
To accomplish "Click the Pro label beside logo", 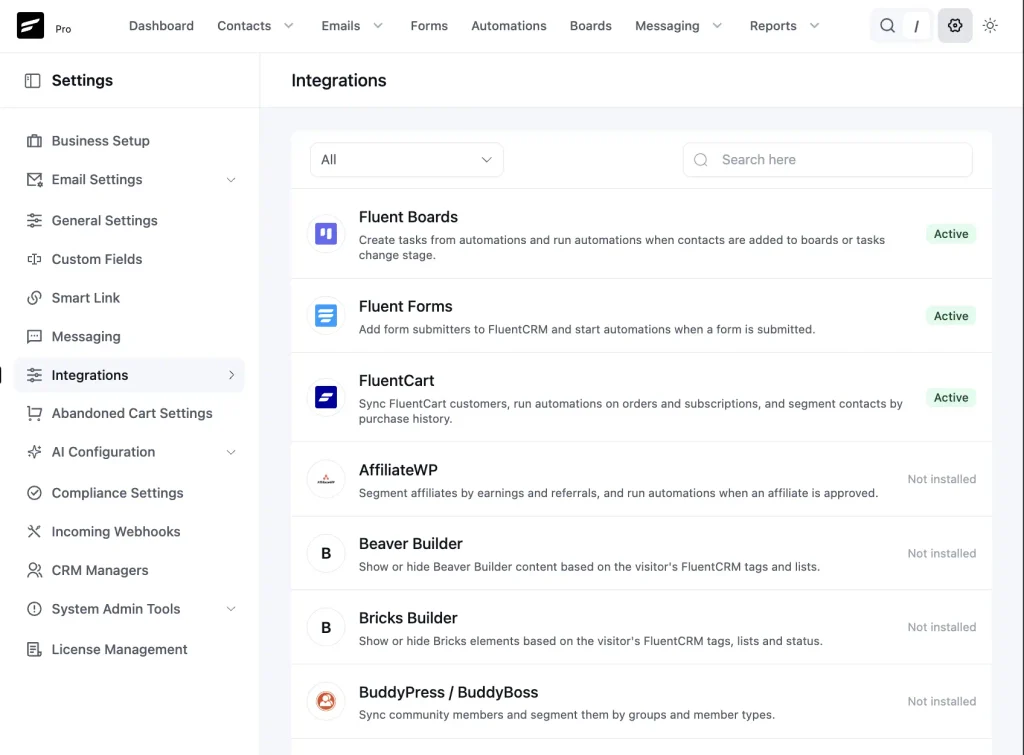I will (63, 29).
